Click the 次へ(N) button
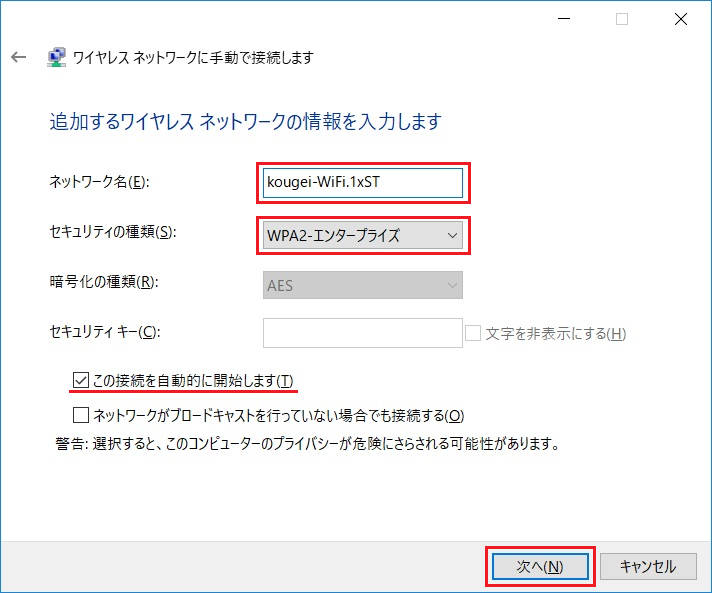This screenshot has height=593, width=712. (x=540, y=566)
